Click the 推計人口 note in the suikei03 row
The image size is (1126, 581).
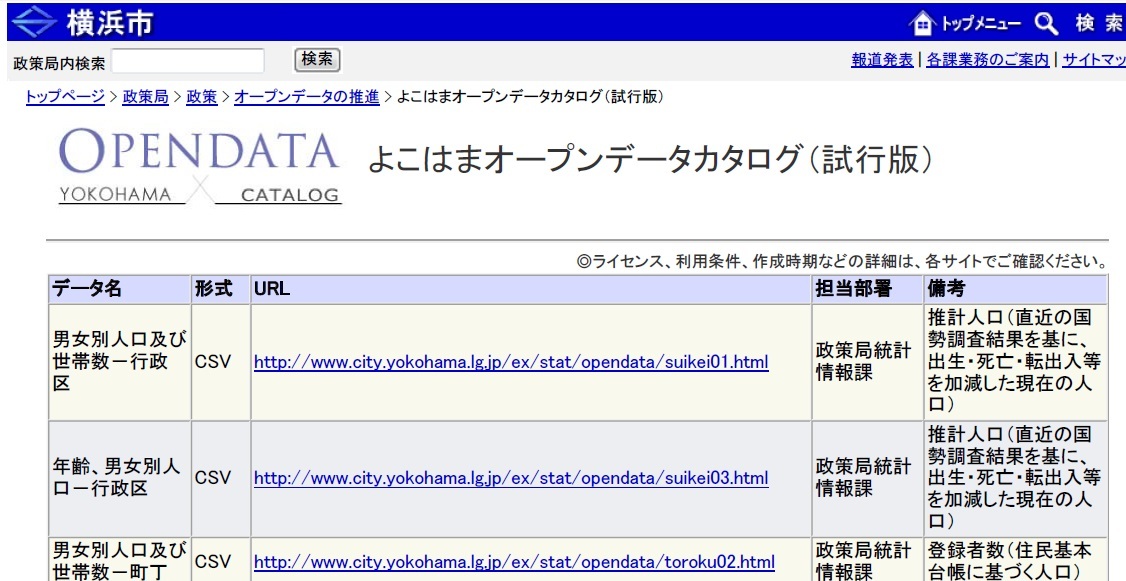pos(1016,478)
